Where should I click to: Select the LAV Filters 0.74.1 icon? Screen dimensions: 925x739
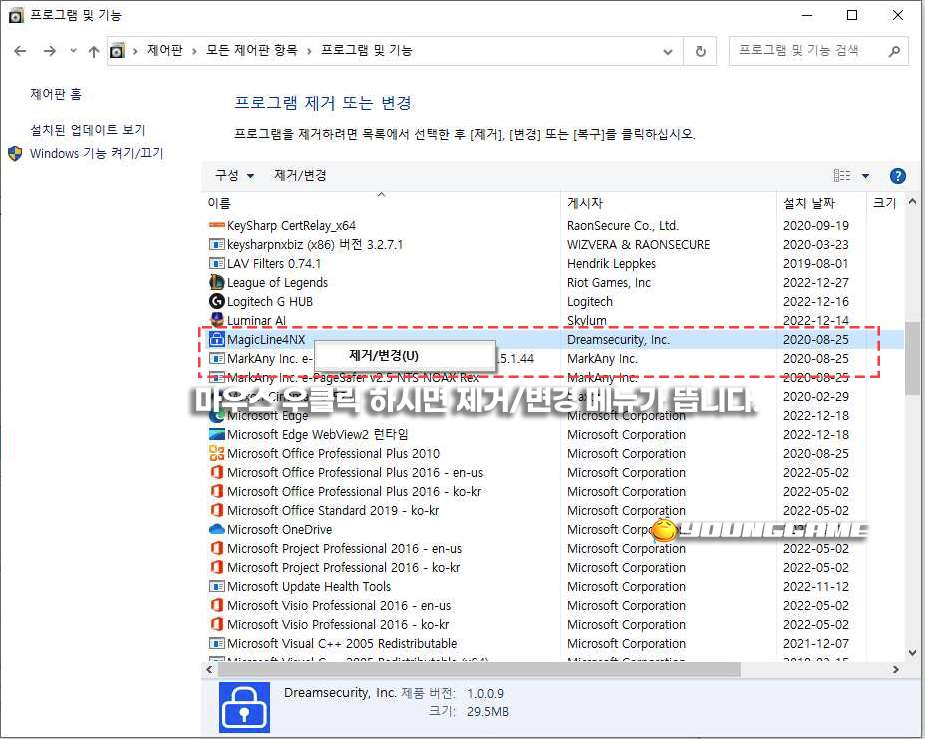(217, 263)
